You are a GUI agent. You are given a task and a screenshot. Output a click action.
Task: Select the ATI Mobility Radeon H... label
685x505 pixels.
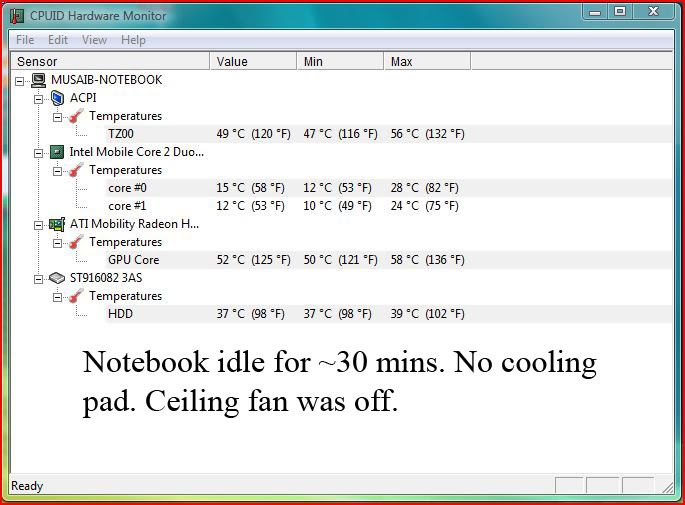135,224
